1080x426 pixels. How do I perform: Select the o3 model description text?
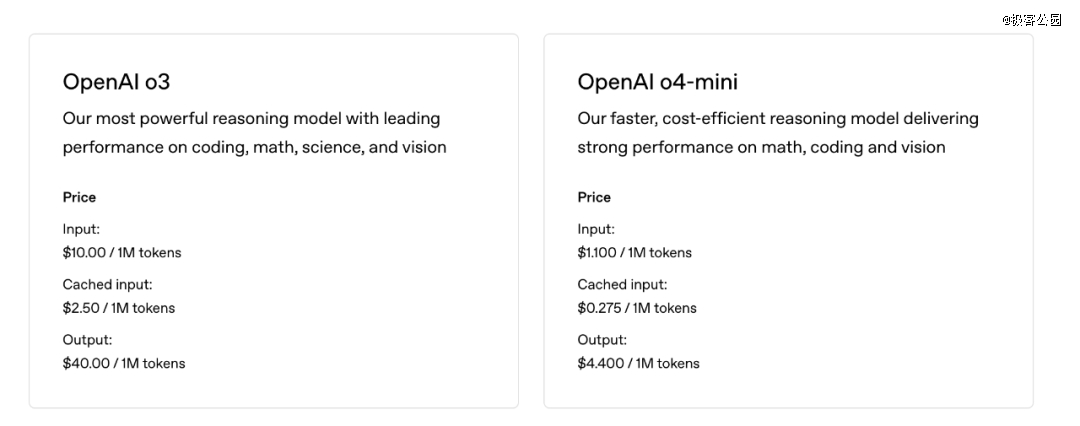pyautogui.click(x=254, y=132)
